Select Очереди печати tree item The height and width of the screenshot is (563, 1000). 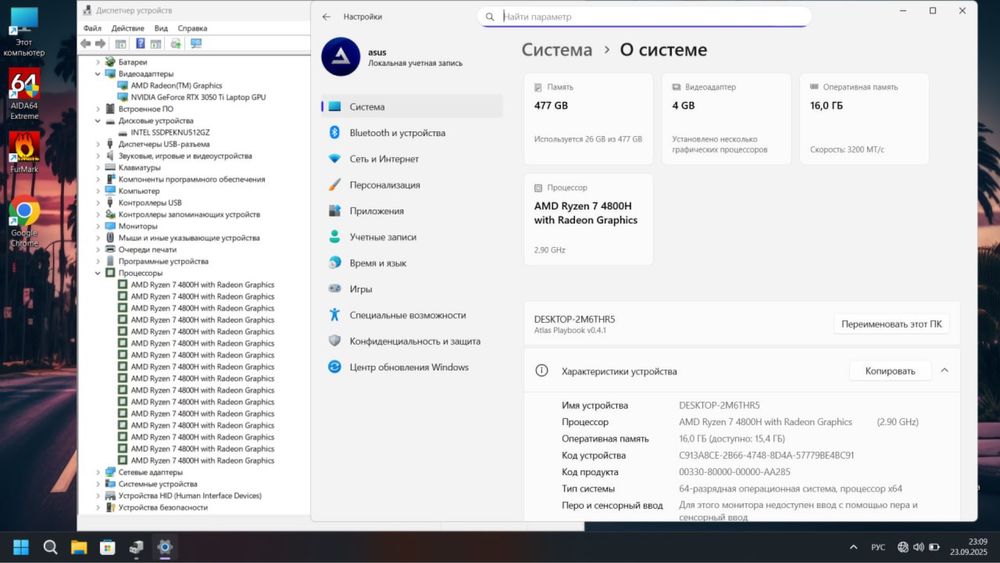(147, 250)
